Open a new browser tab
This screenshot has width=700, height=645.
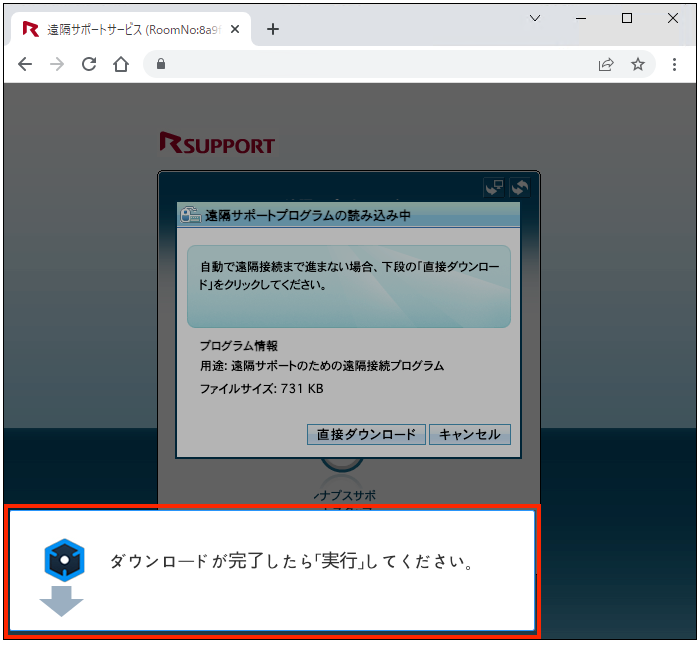(273, 29)
